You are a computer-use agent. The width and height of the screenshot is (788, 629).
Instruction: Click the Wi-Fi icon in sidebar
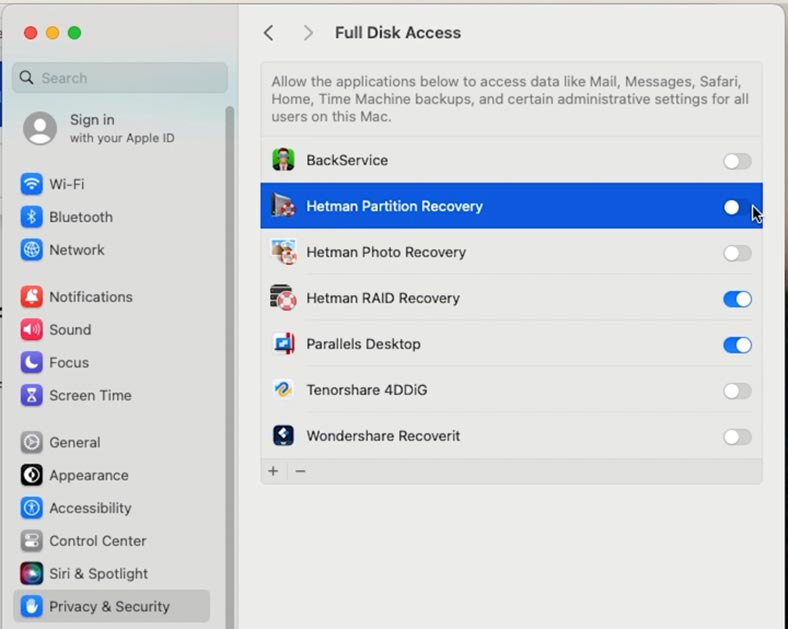pos(31,184)
